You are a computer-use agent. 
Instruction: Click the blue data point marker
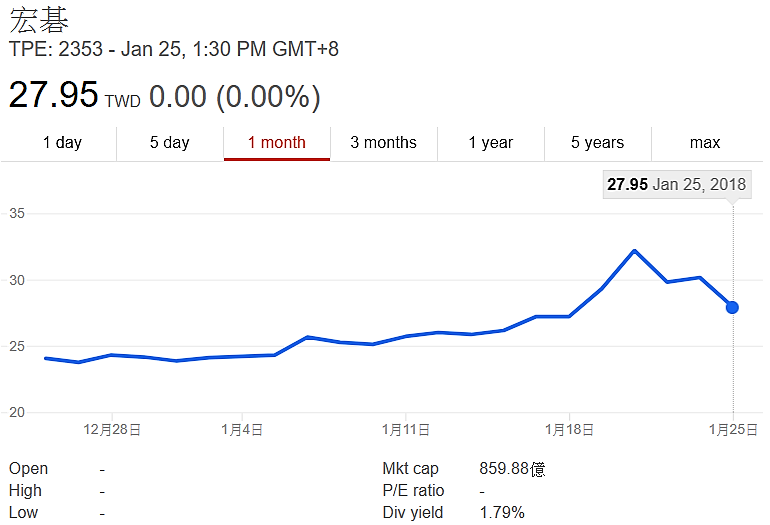[732, 307]
